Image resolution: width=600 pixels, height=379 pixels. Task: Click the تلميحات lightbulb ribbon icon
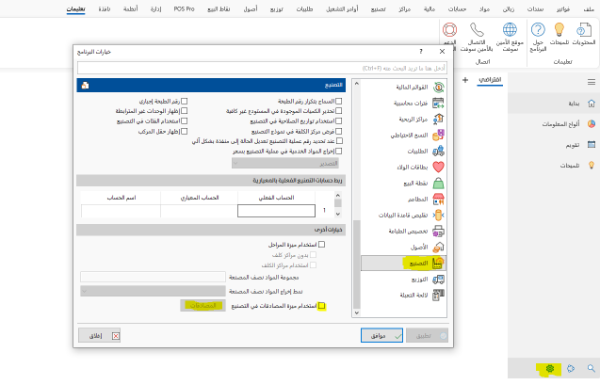point(559,34)
